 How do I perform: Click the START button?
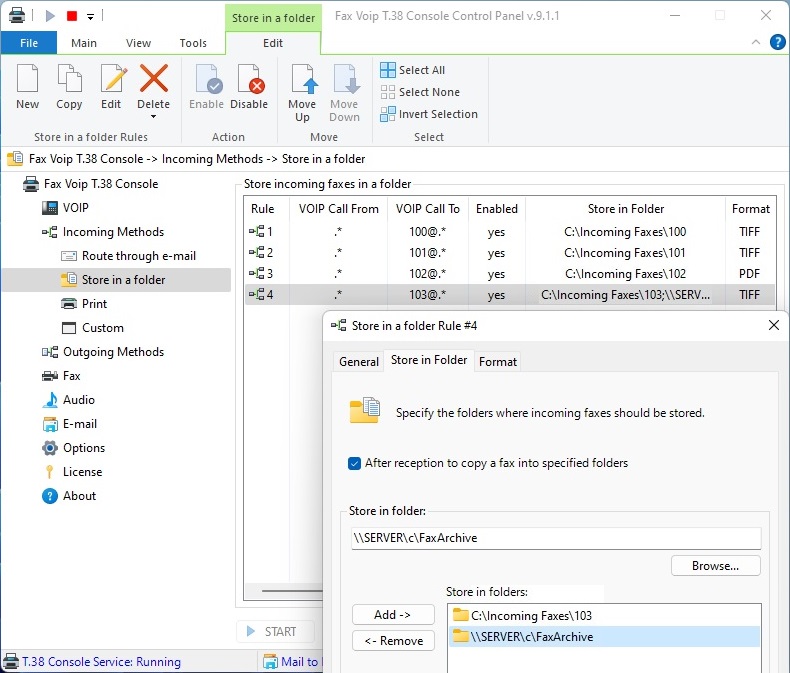pos(275,632)
